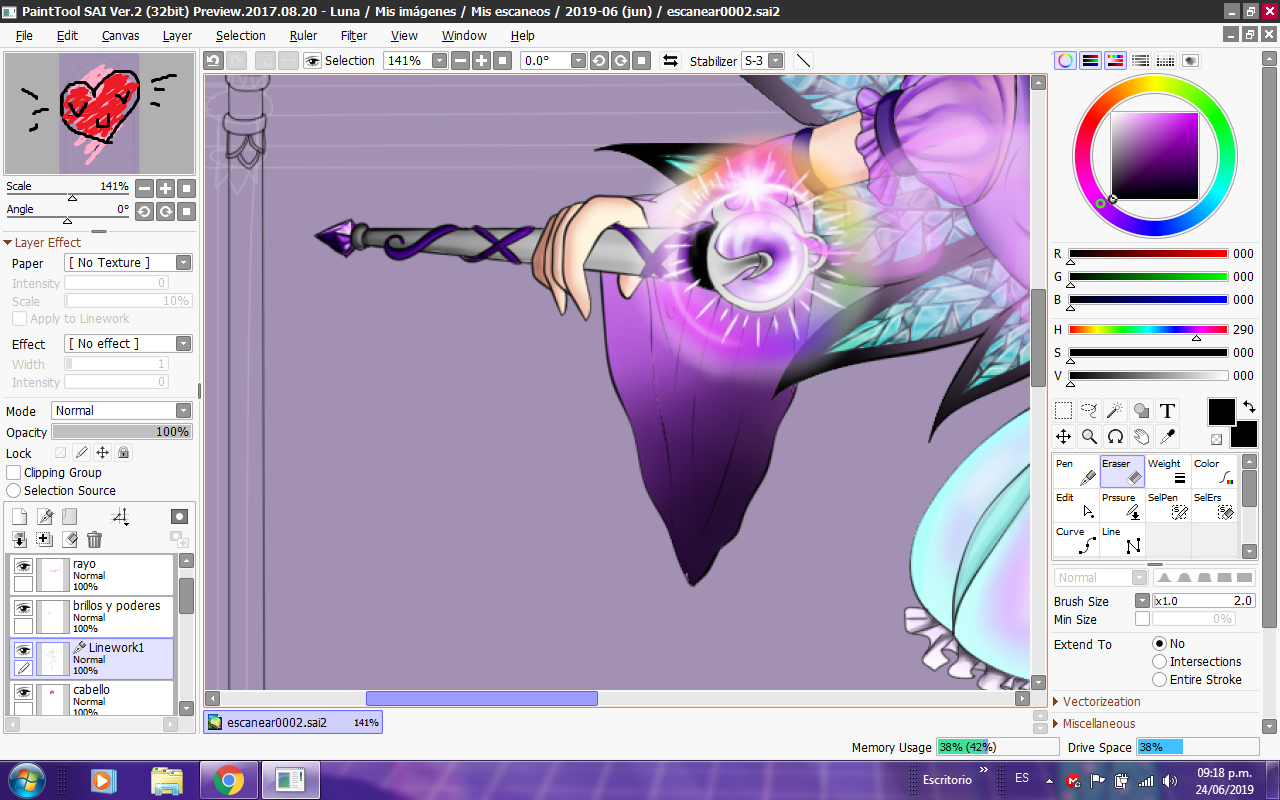This screenshot has width=1280, height=800.
Task: Delete the current layer with trash icon
Action: pos(94,540)
